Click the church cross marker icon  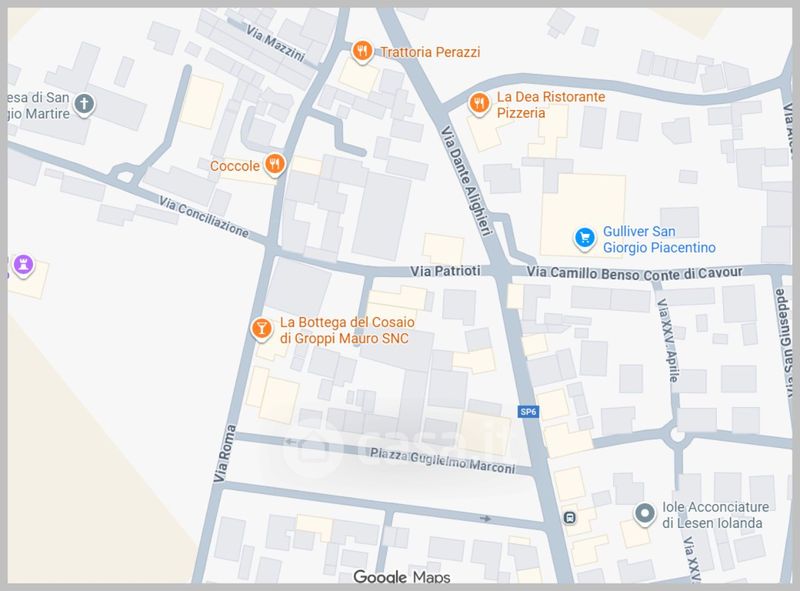(84, 104)
